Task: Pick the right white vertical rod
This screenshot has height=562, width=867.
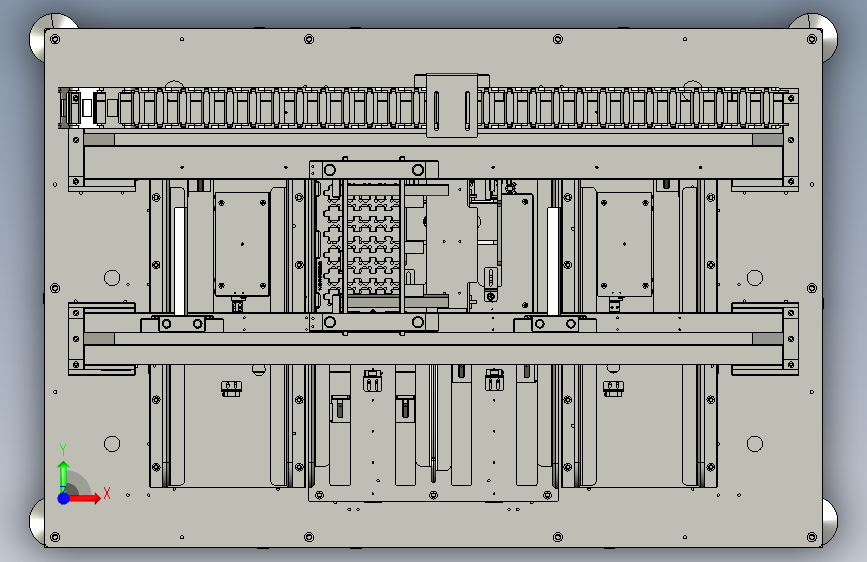Action: pos(553,261)
